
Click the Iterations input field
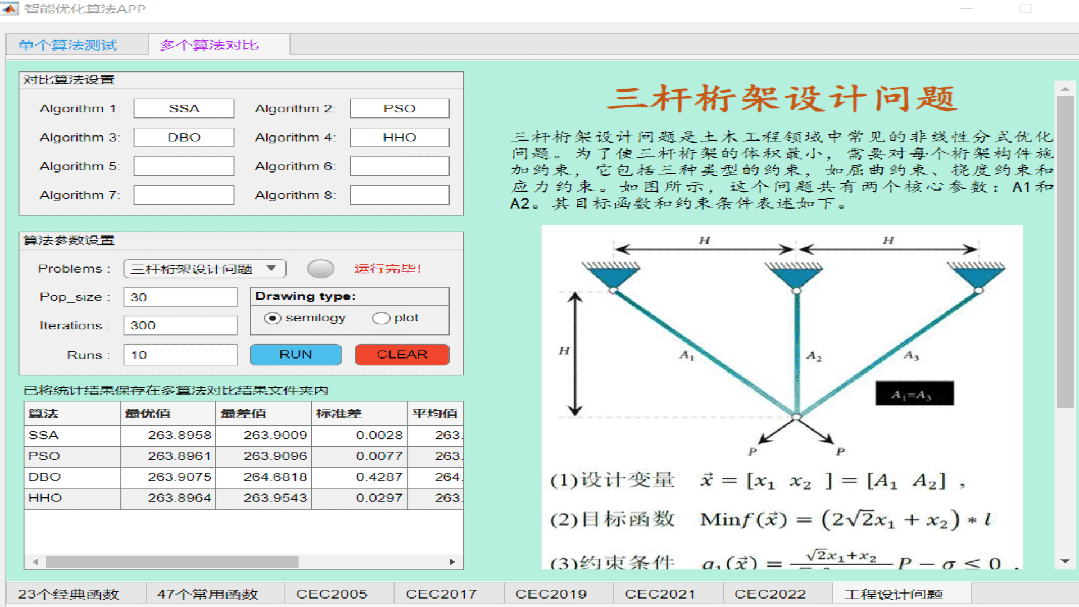tap(180, 325)
